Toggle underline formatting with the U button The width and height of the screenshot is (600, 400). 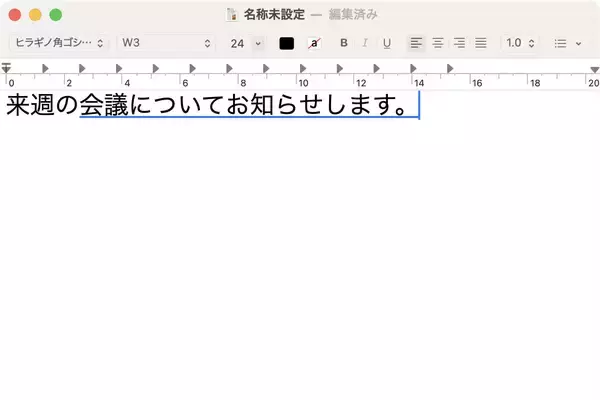pyautogui.click(x=386, y=44)
